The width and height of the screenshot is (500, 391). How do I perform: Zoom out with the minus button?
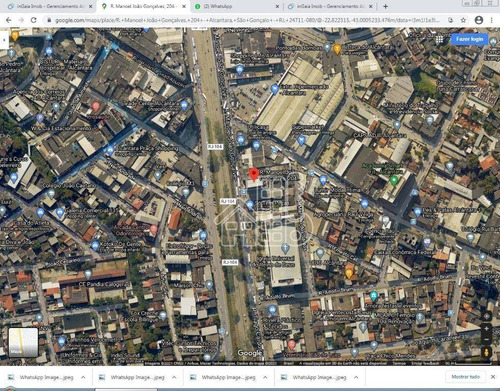point(486,339)
